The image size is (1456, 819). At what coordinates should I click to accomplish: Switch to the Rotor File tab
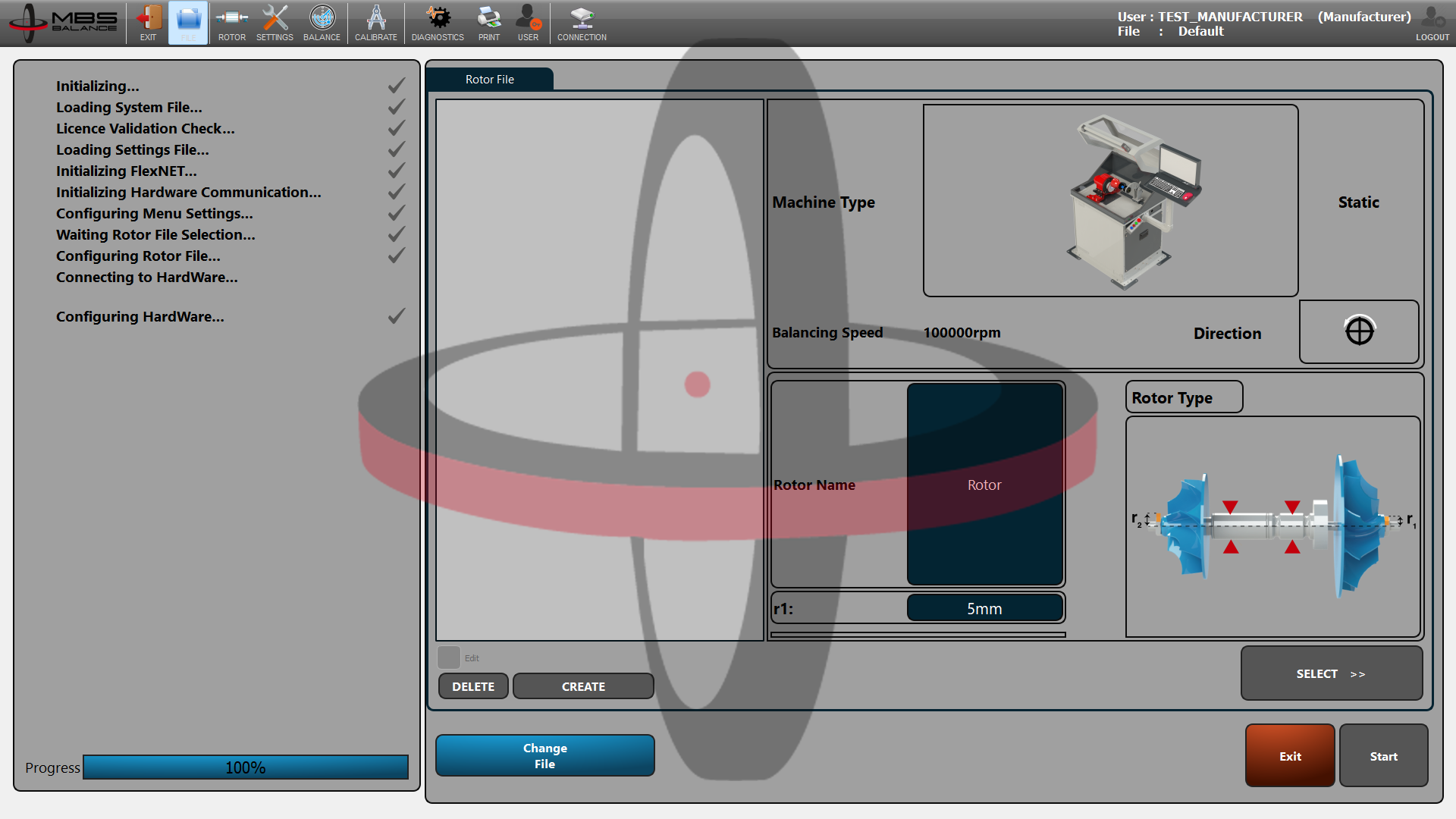489,79
